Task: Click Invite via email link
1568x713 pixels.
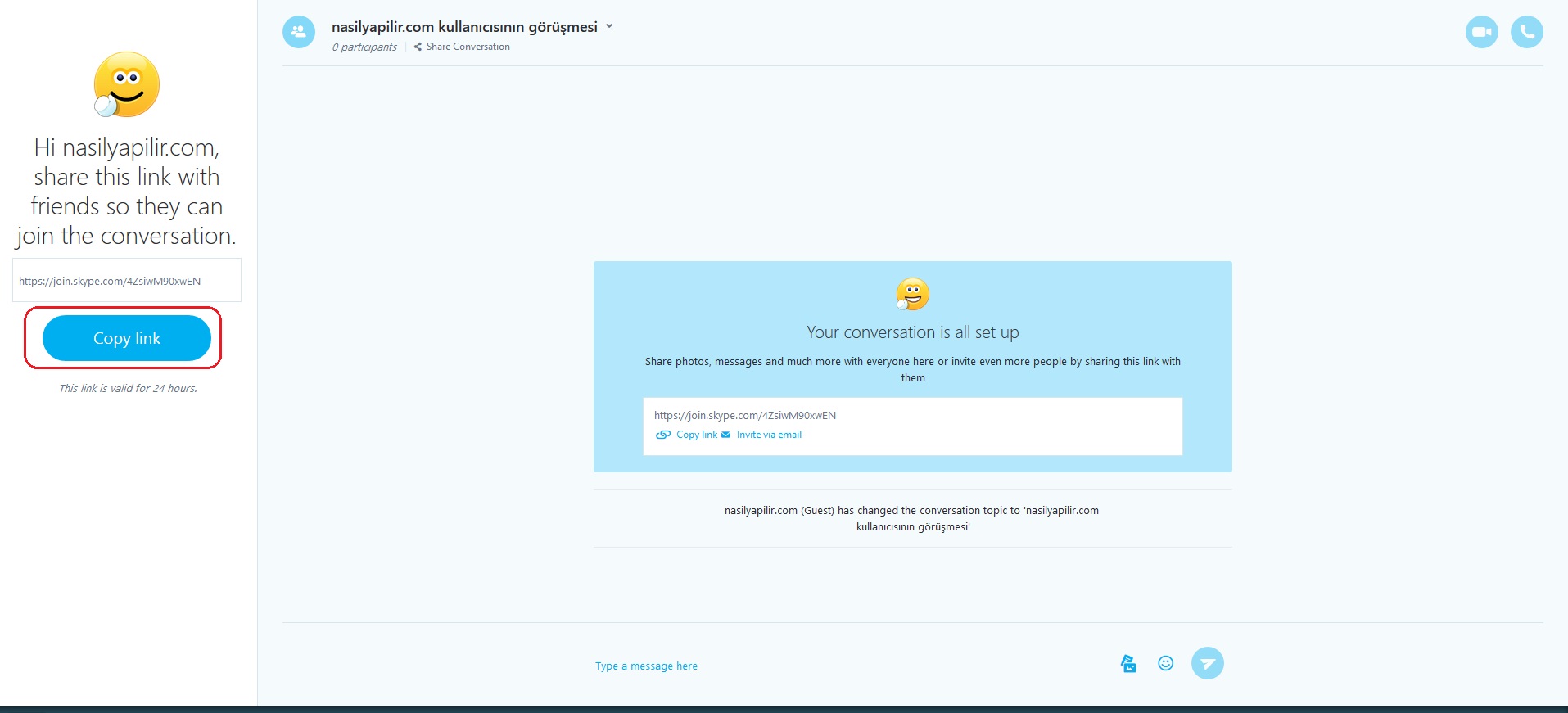Action: (x=769, y=435)
